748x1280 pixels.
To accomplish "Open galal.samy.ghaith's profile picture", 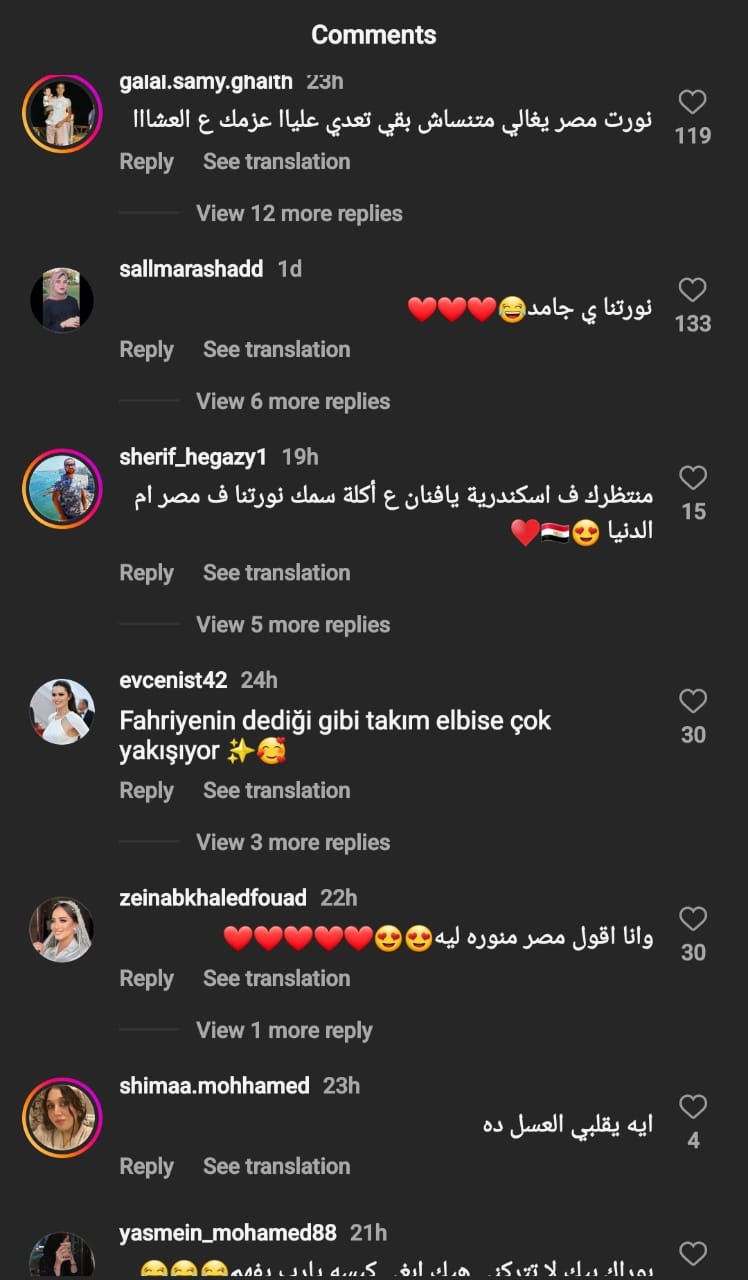I will tap(62, 113).
